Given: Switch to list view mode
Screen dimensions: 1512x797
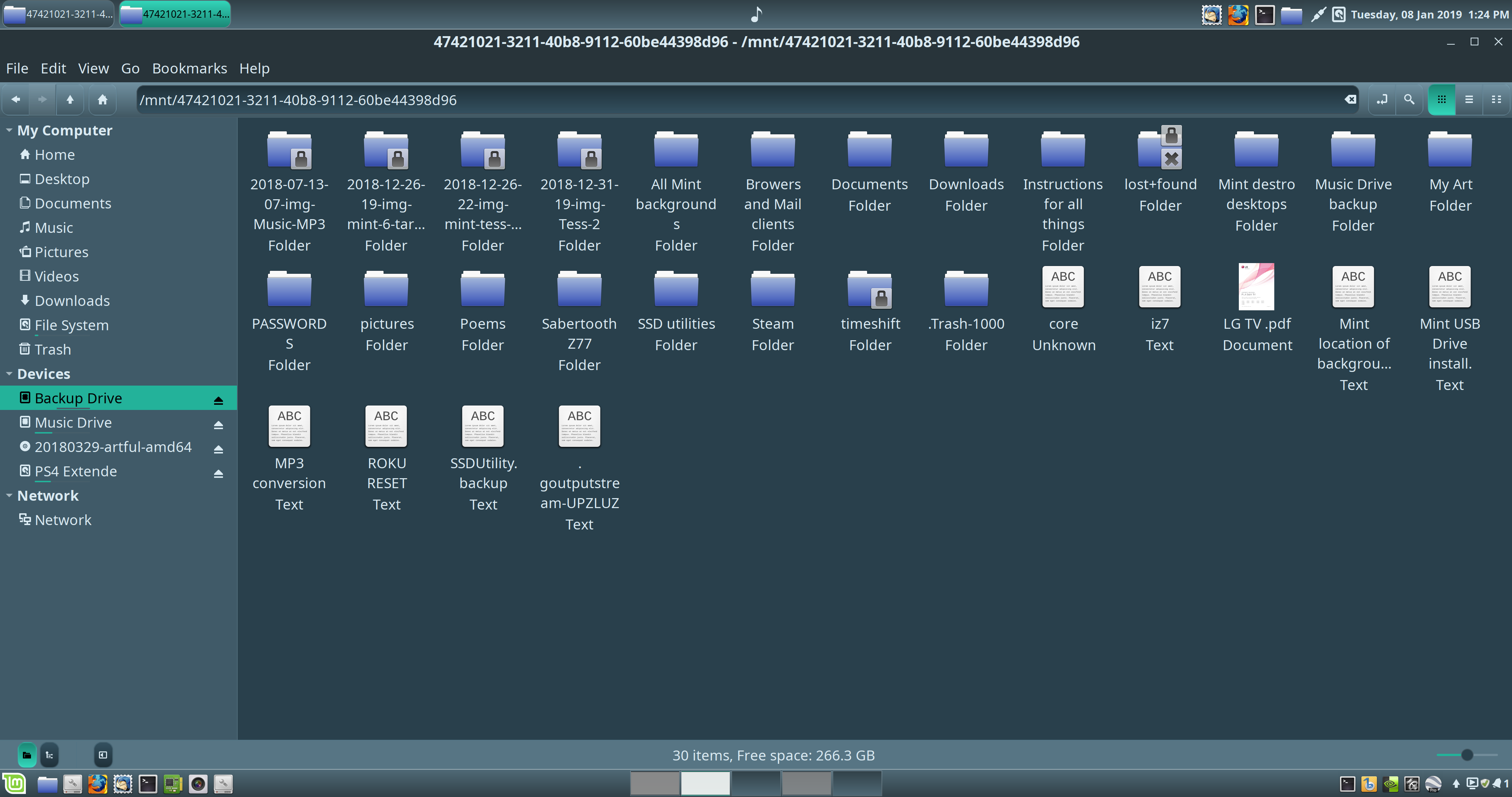Looking at the screenshot, I should (x=1468, y=99).
